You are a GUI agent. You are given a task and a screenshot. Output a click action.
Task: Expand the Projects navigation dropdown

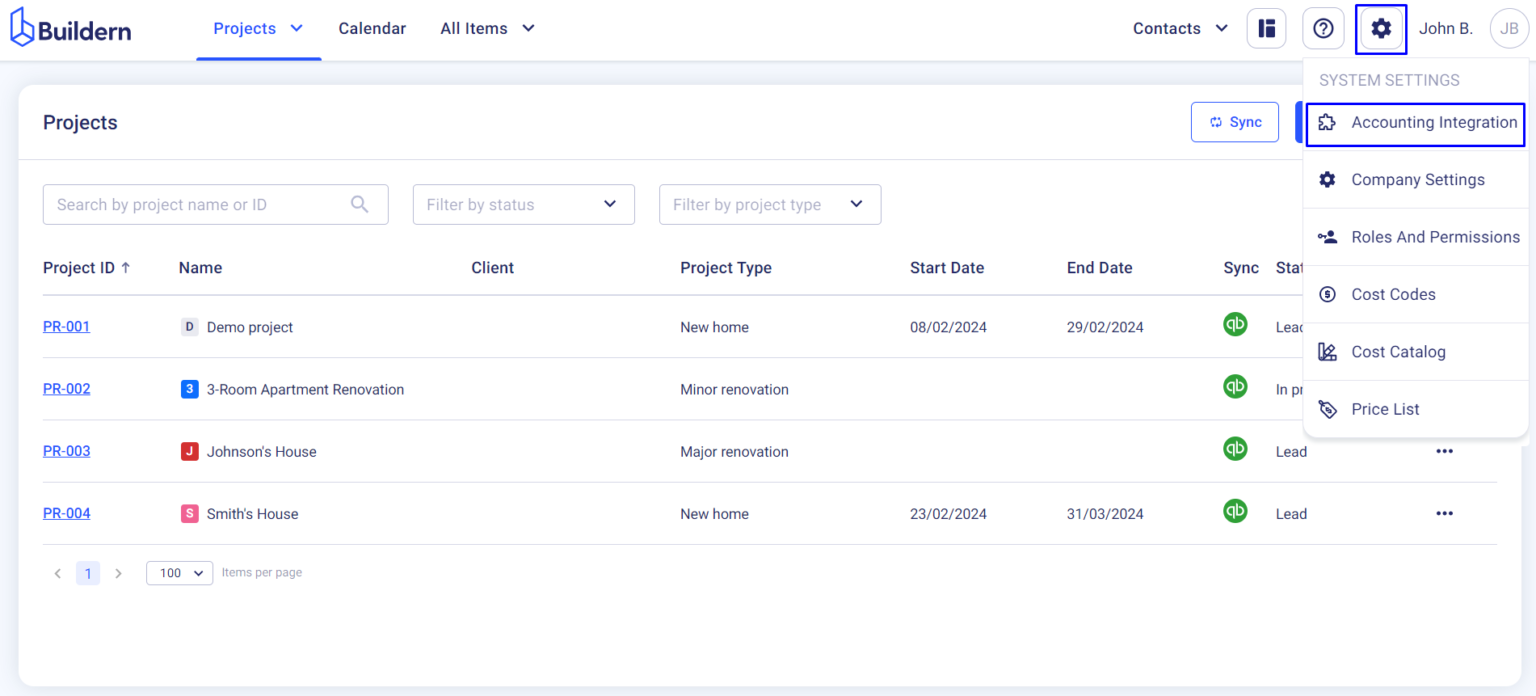(x=258, y=28)
